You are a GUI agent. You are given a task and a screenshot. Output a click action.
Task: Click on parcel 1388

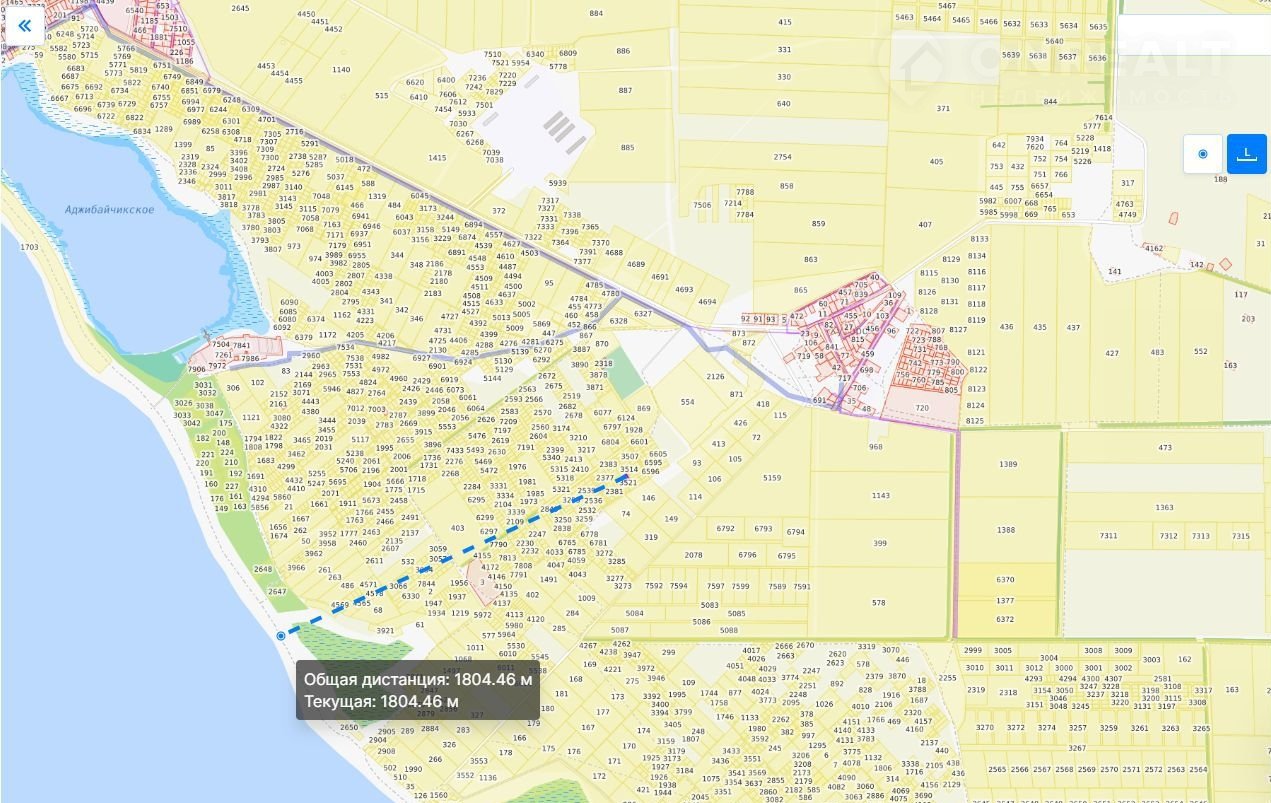point(1005,530)
